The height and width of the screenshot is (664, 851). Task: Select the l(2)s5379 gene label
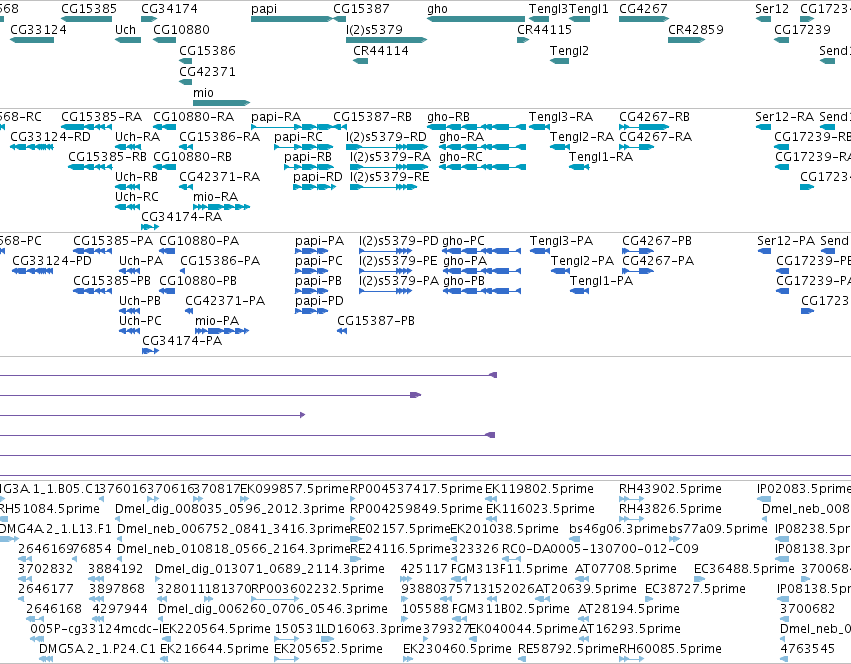click(374, 29)
